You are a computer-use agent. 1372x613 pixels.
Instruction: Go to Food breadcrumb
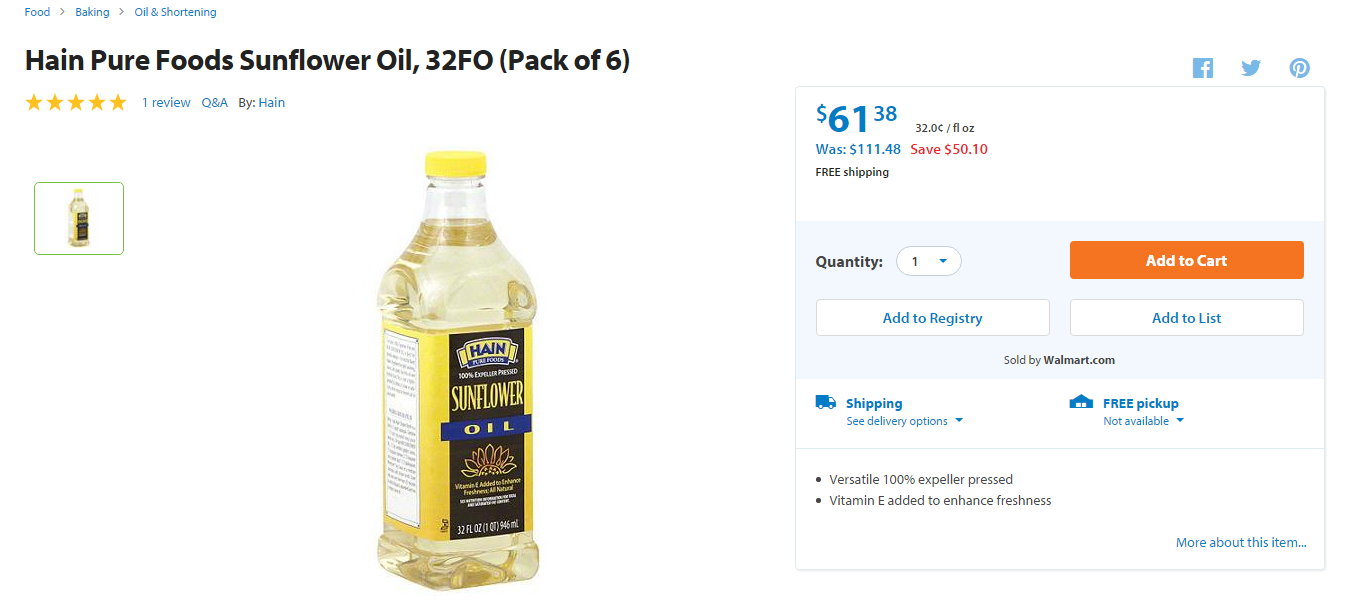coord(37,12)
